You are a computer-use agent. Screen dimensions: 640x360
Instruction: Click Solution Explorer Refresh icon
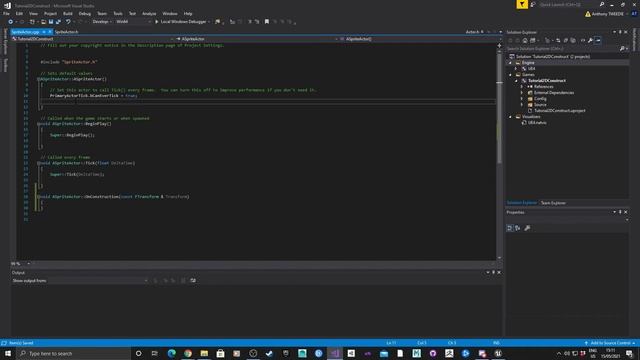pos(558,40)
